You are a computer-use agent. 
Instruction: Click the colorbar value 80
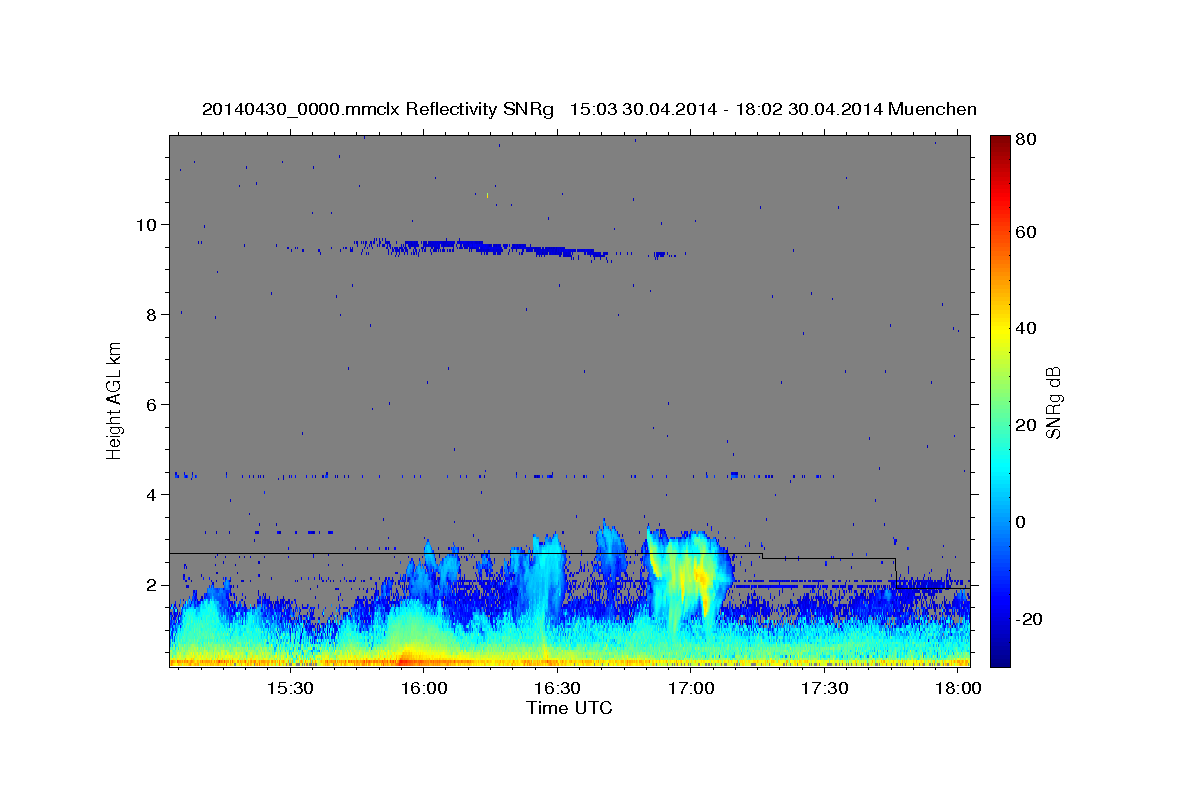pos(1028,140)
